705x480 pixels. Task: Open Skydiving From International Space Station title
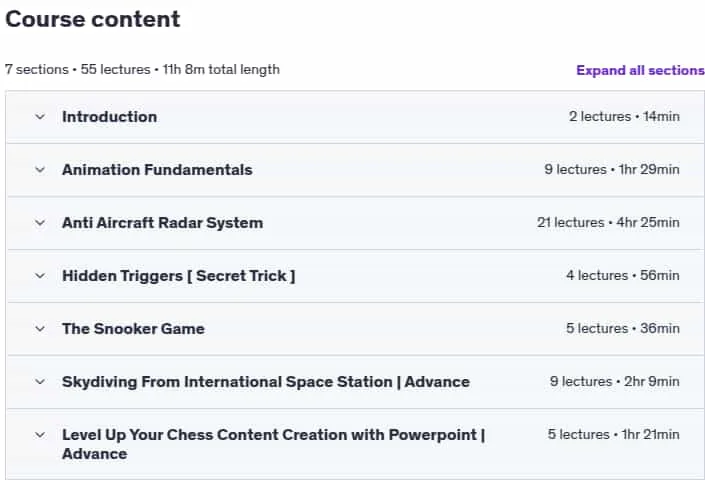tap(266, 382)
